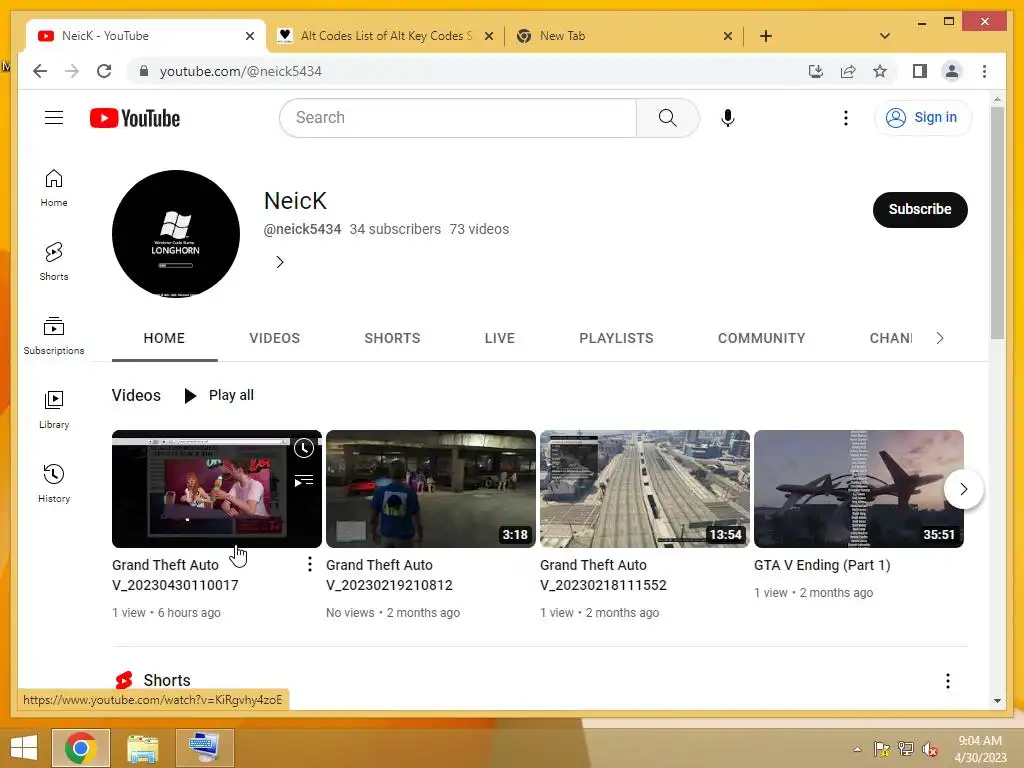Open Chrome three-dot menu
Screen dimensions: 1024x768
pyautogui.click(x=984, y=71)
